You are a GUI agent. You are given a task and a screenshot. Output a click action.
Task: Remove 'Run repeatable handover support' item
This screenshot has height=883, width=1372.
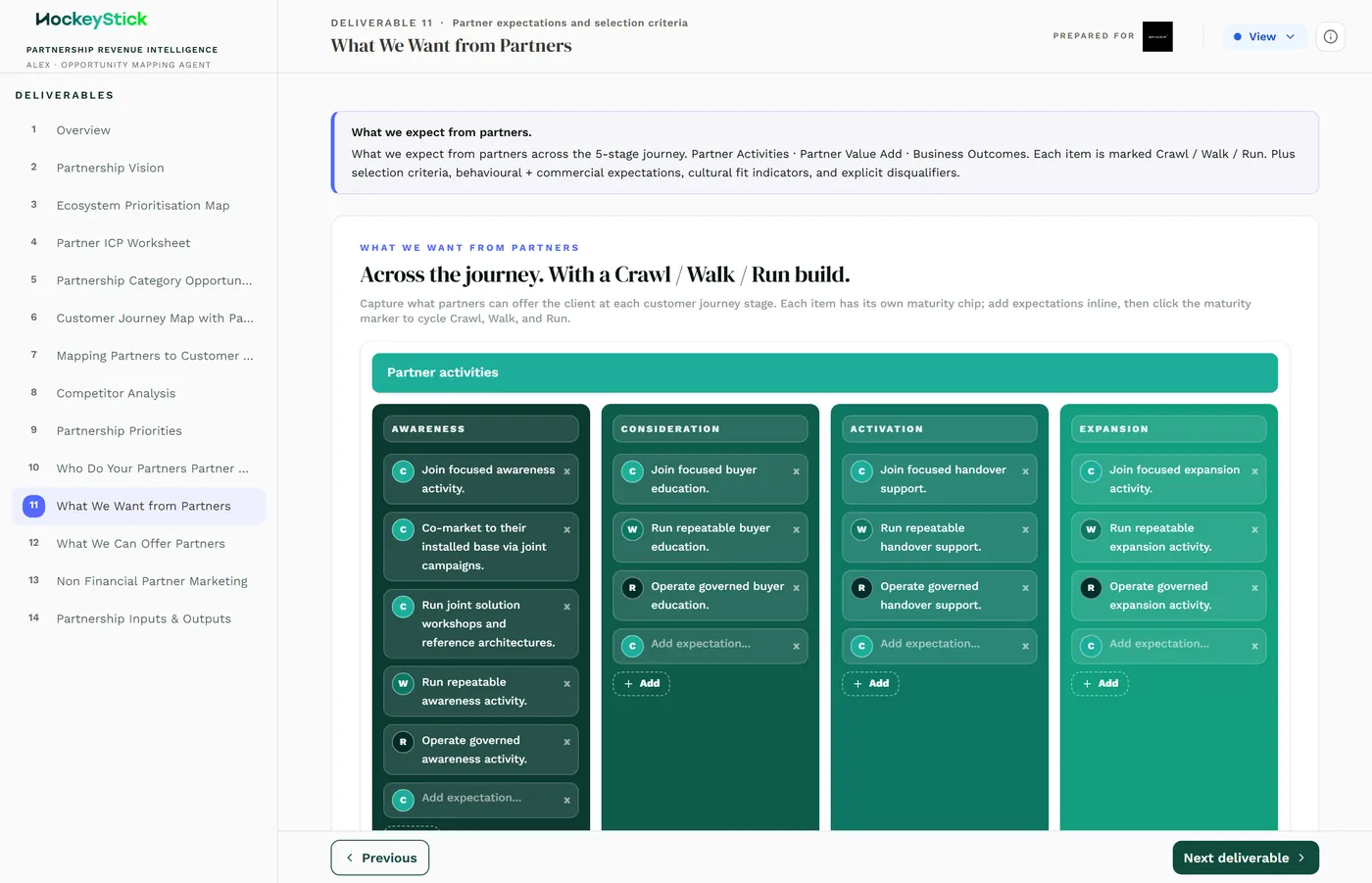(x=1025, y=529)
